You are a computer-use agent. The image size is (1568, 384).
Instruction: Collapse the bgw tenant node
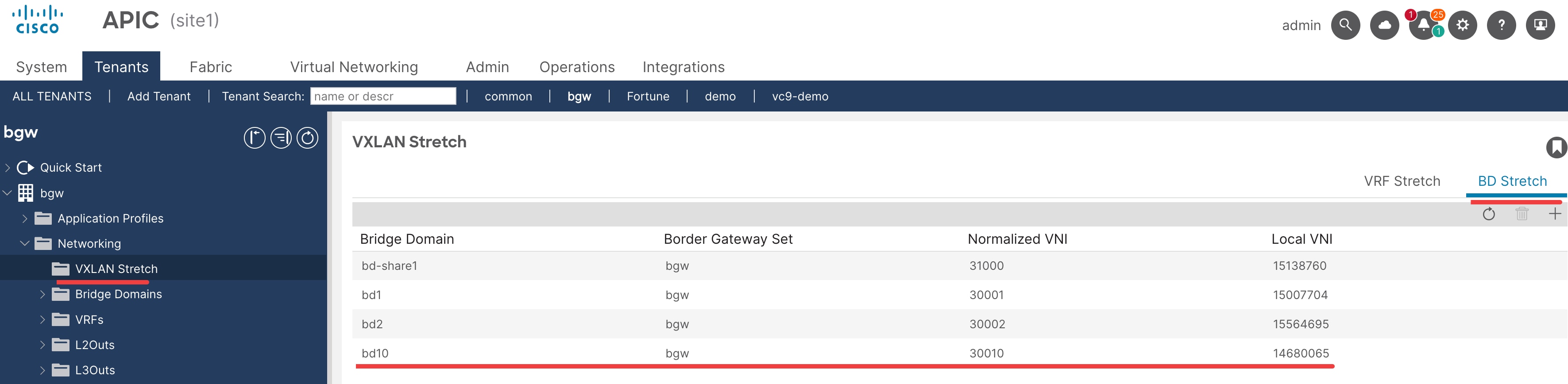point(7,193)
